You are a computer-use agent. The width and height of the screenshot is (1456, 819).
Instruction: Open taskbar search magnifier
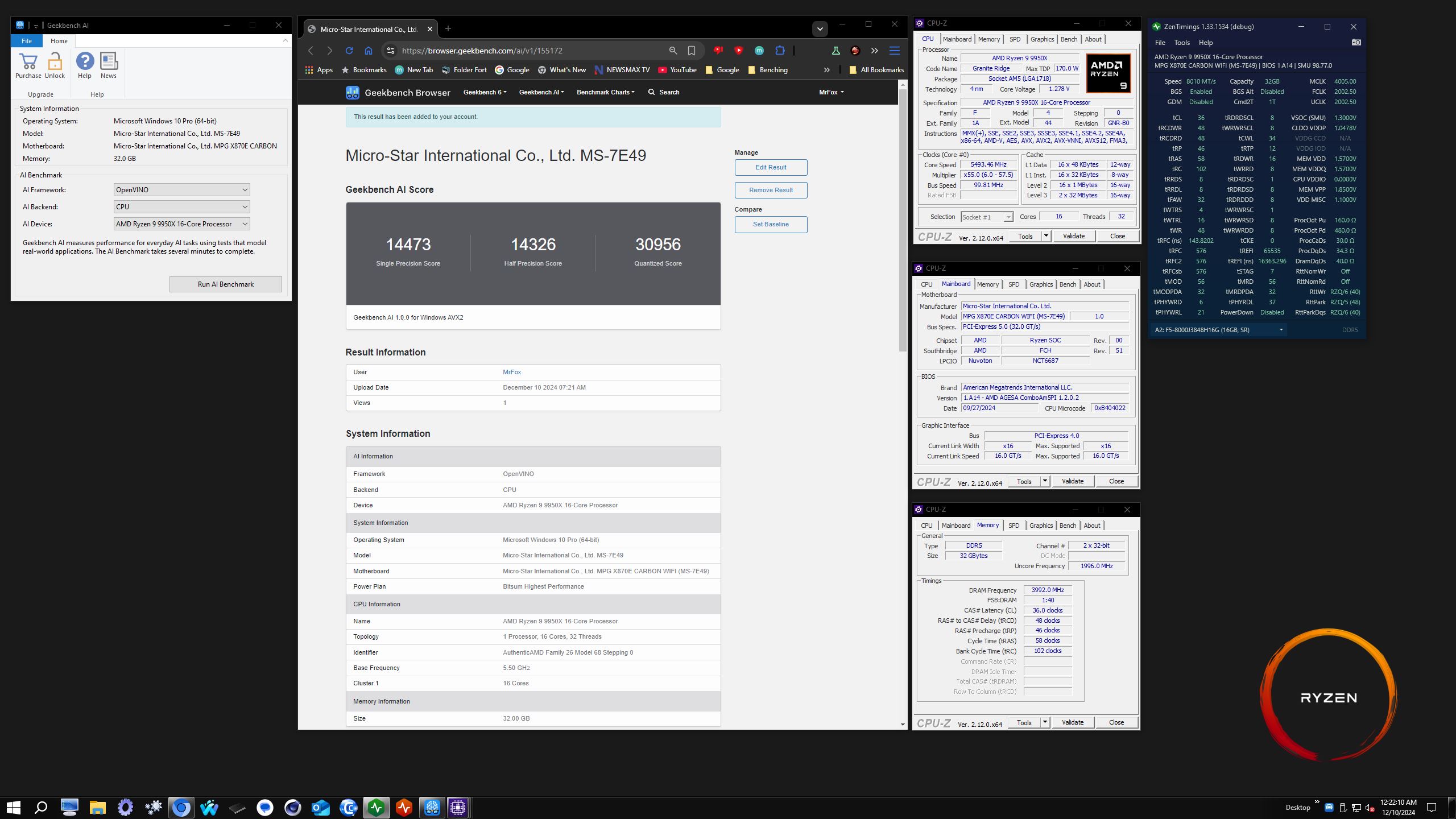coord(41,807)
